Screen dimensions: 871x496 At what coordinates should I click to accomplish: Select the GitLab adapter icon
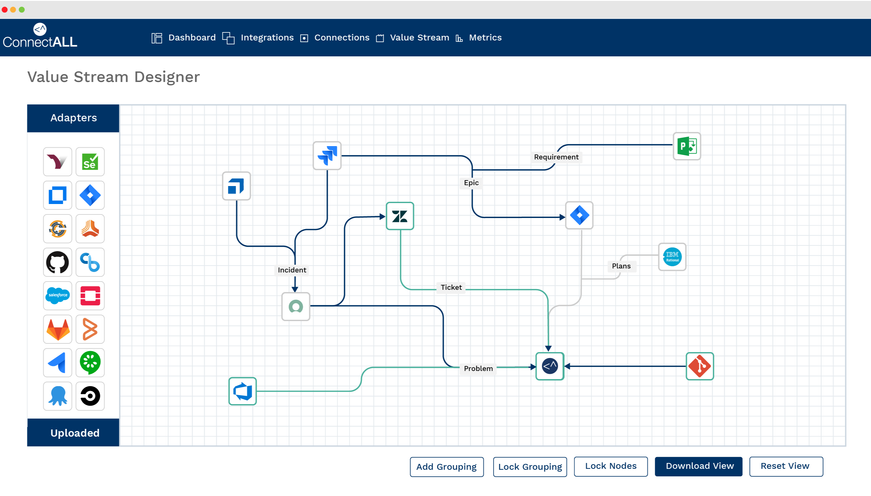click(x=58, y=329)
